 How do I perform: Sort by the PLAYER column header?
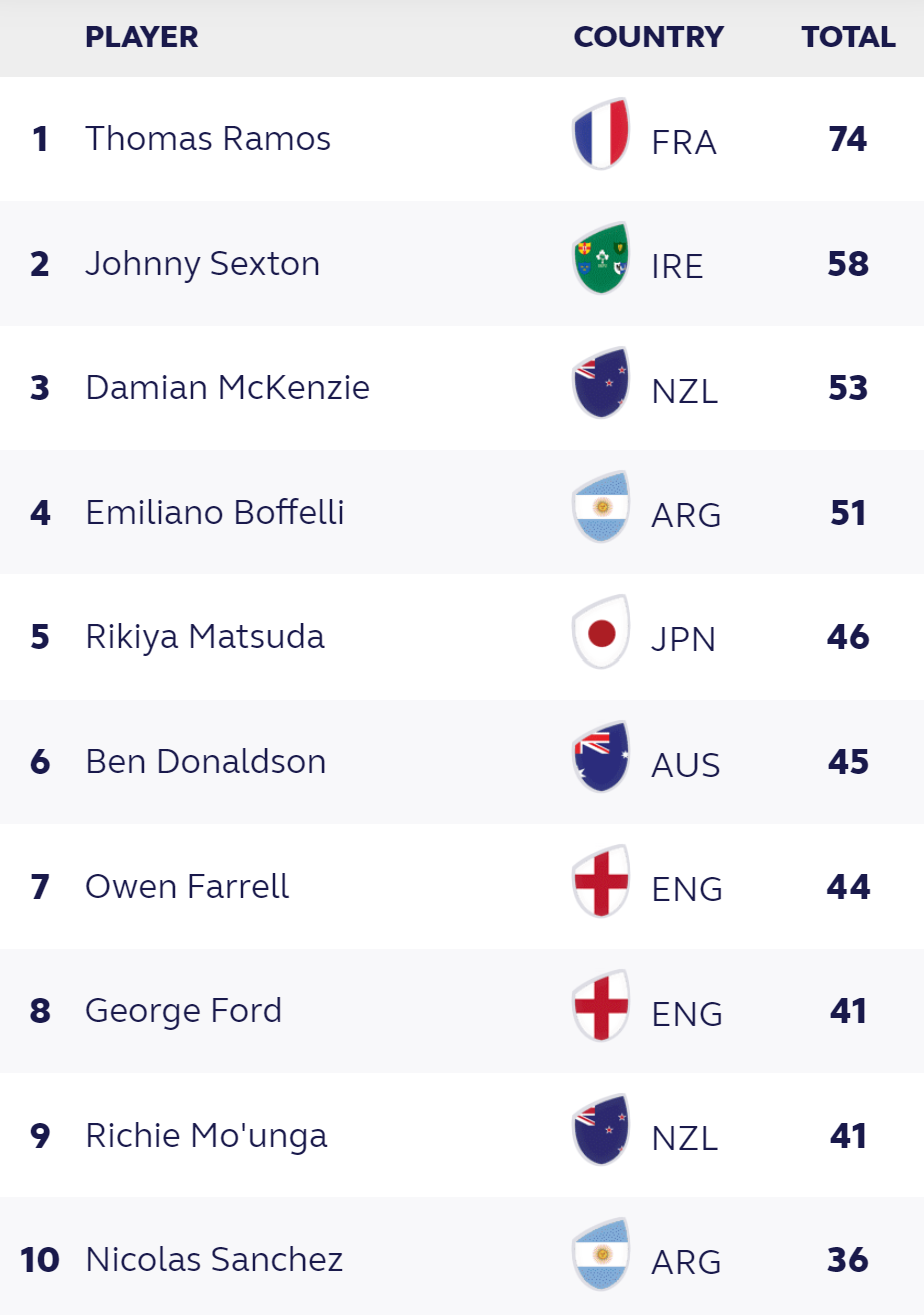pos(142,37)
